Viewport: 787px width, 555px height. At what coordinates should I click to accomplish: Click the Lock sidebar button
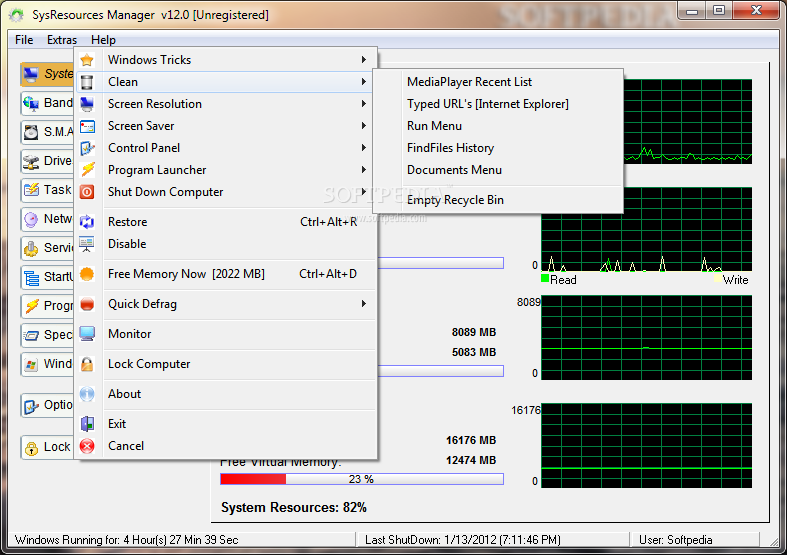(x=48, y=447)
